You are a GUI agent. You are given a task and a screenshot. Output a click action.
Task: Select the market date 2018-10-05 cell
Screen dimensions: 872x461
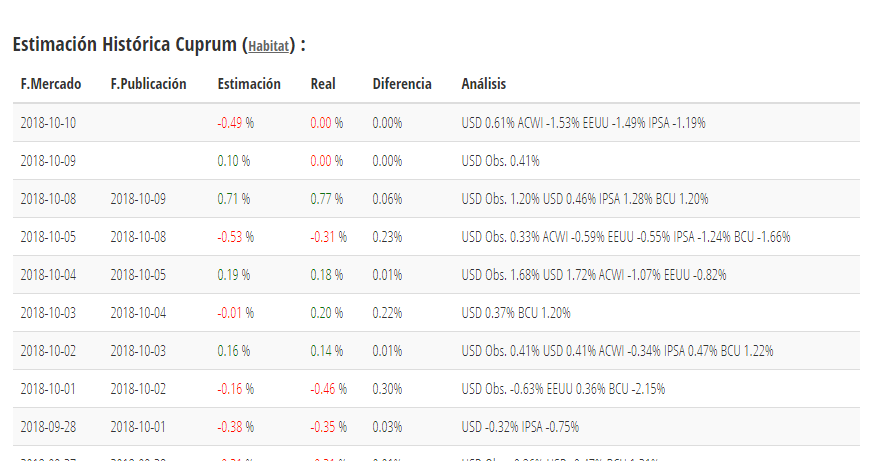point(48,237)
